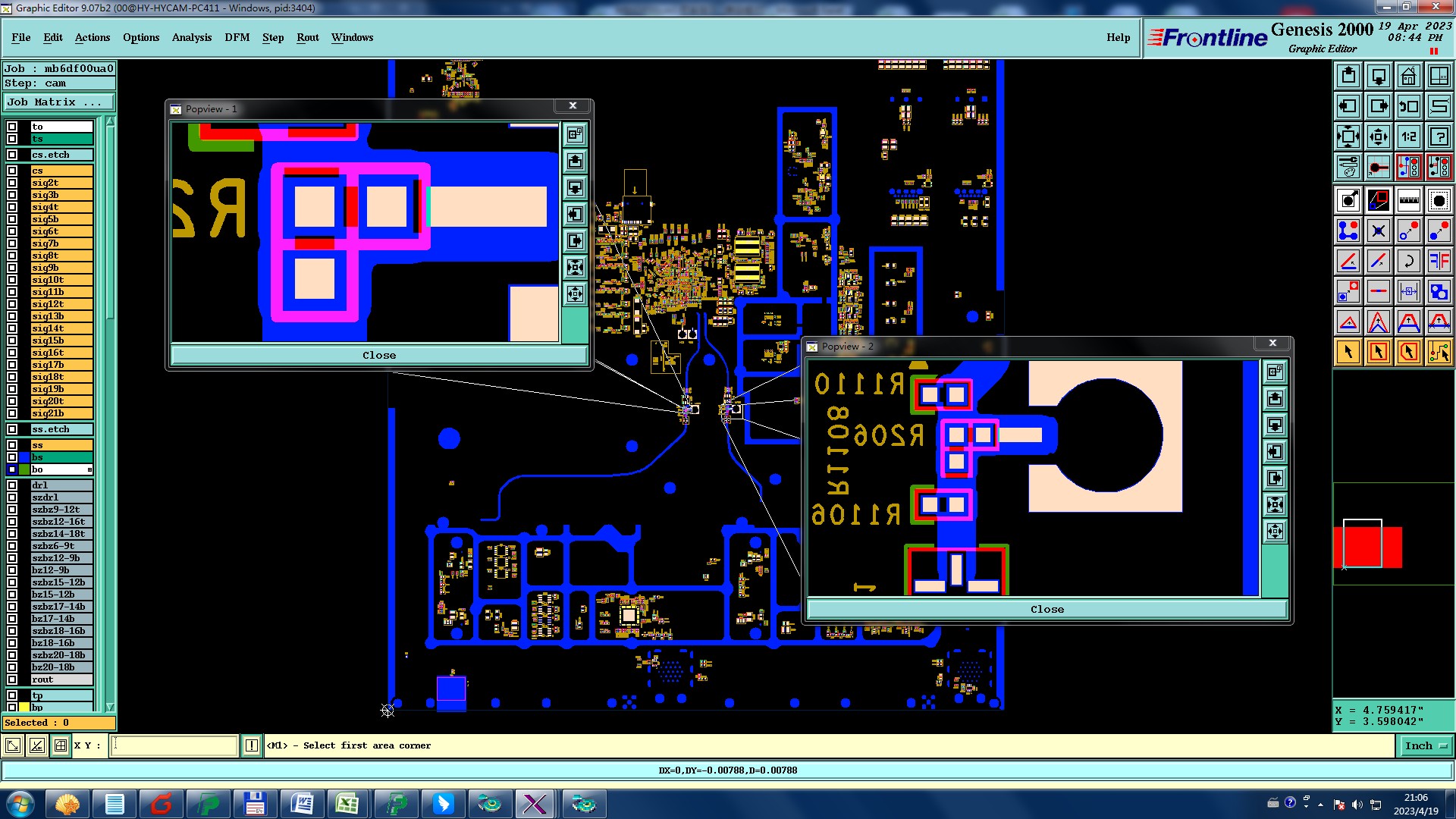Viewport: 1456px width, 819px height.
Task: Enable the sig6t layer checkbox
Action: click(x=12, y=231)
